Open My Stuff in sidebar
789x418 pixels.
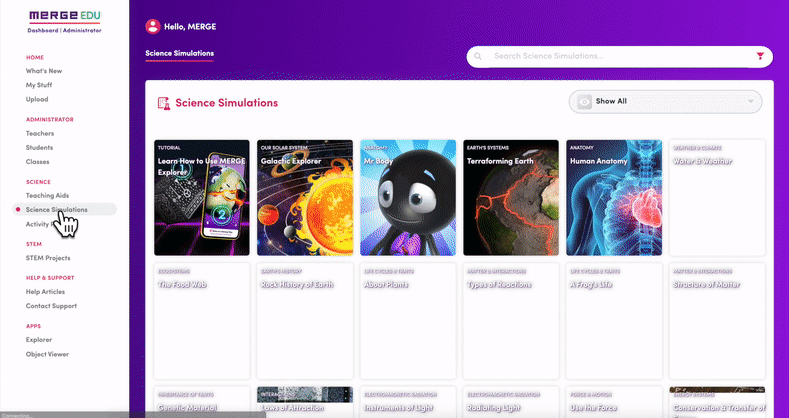coord(39,85)
